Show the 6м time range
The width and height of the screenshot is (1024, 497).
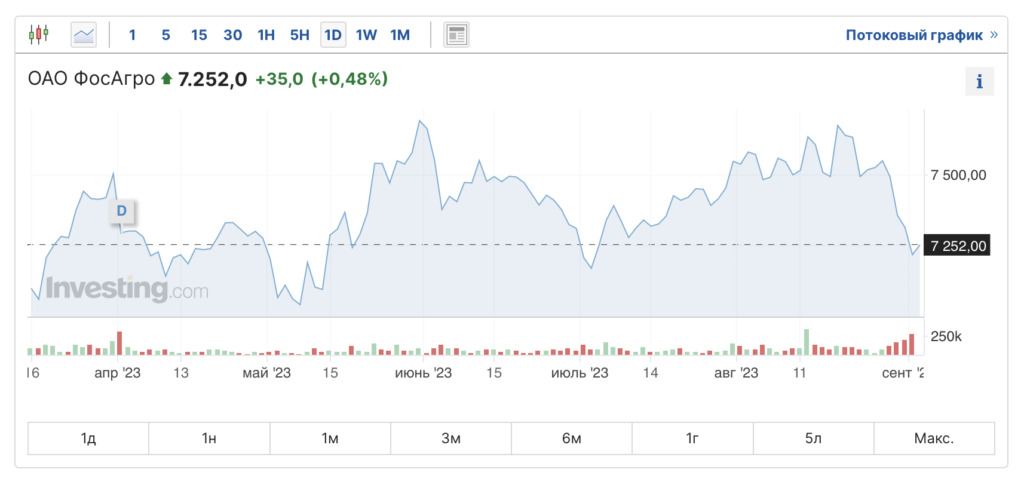pos(571,438)
